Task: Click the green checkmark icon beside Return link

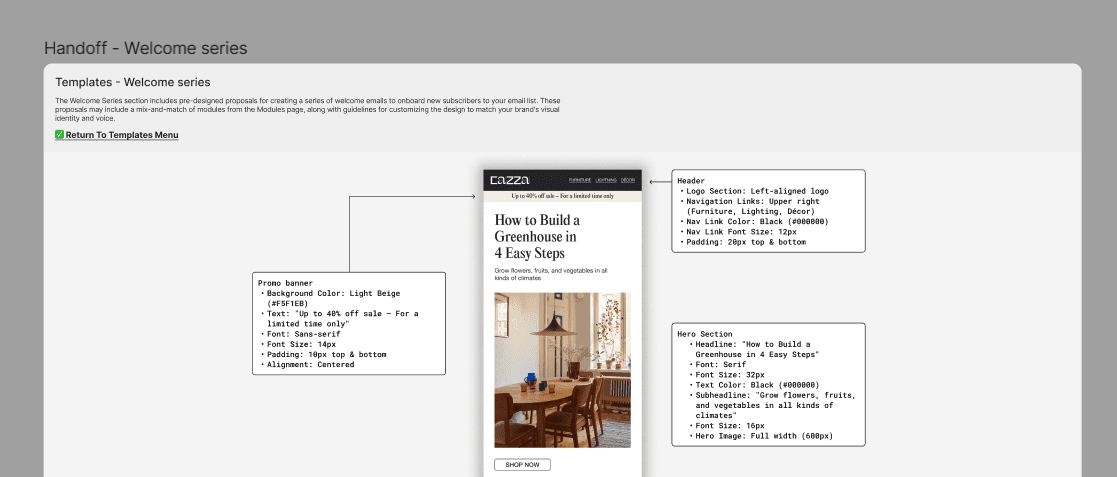Action: pyautogui.click(x=60, y=135)
